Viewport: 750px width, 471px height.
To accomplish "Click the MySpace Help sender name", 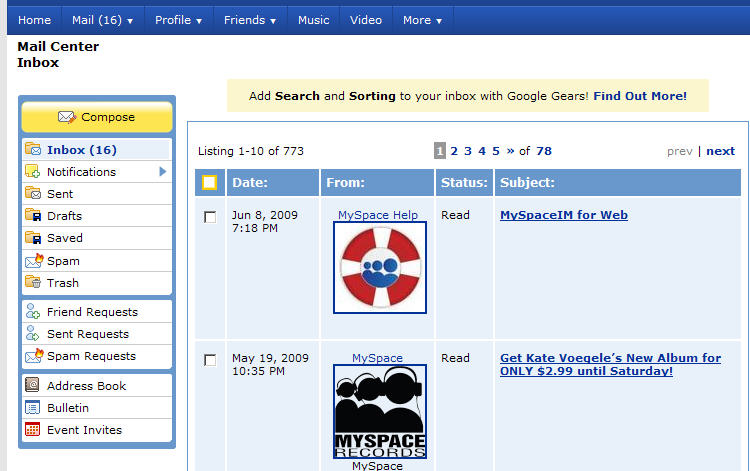I will pos(378,215).
